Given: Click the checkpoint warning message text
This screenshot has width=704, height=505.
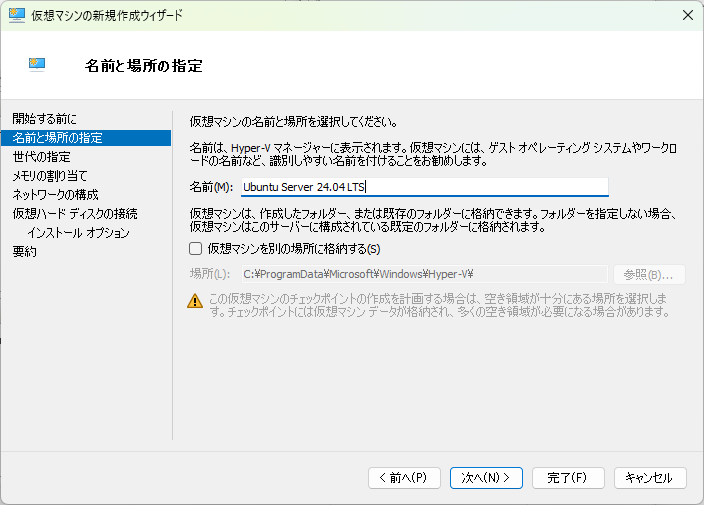Looking at the screenshot, I should click(440, 305).
